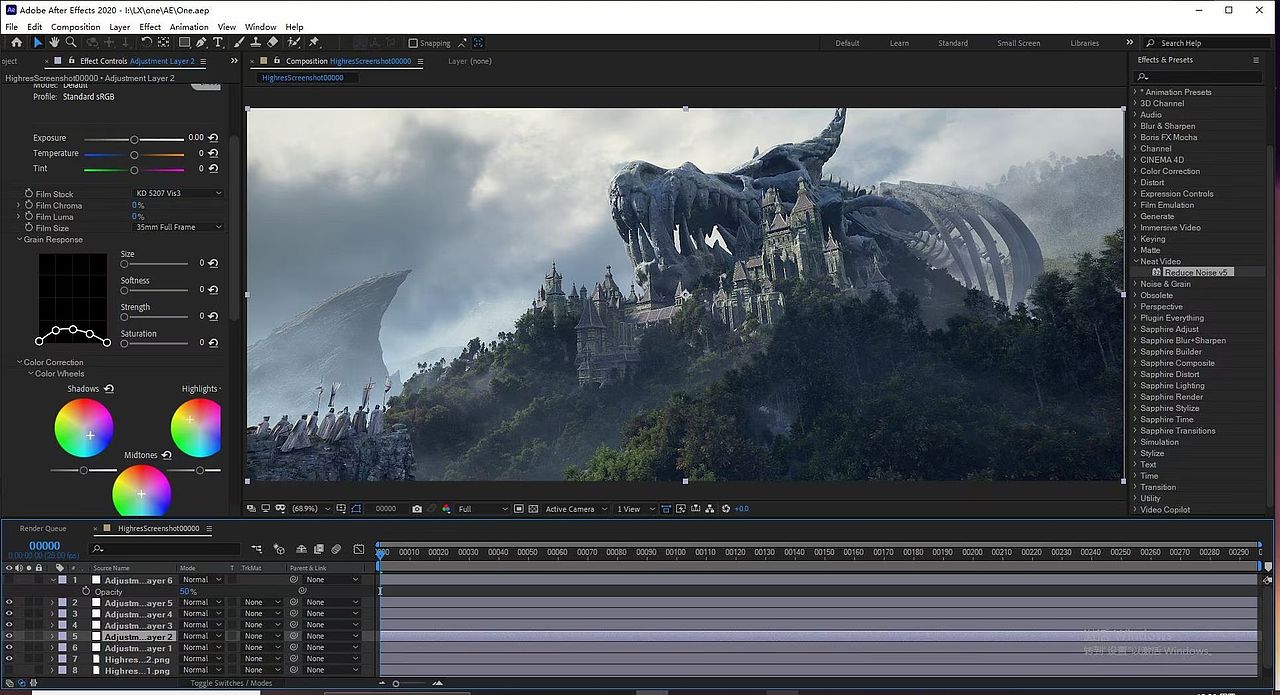
Task: Toggle region of interest icon
Action: (x=518, y=509)
